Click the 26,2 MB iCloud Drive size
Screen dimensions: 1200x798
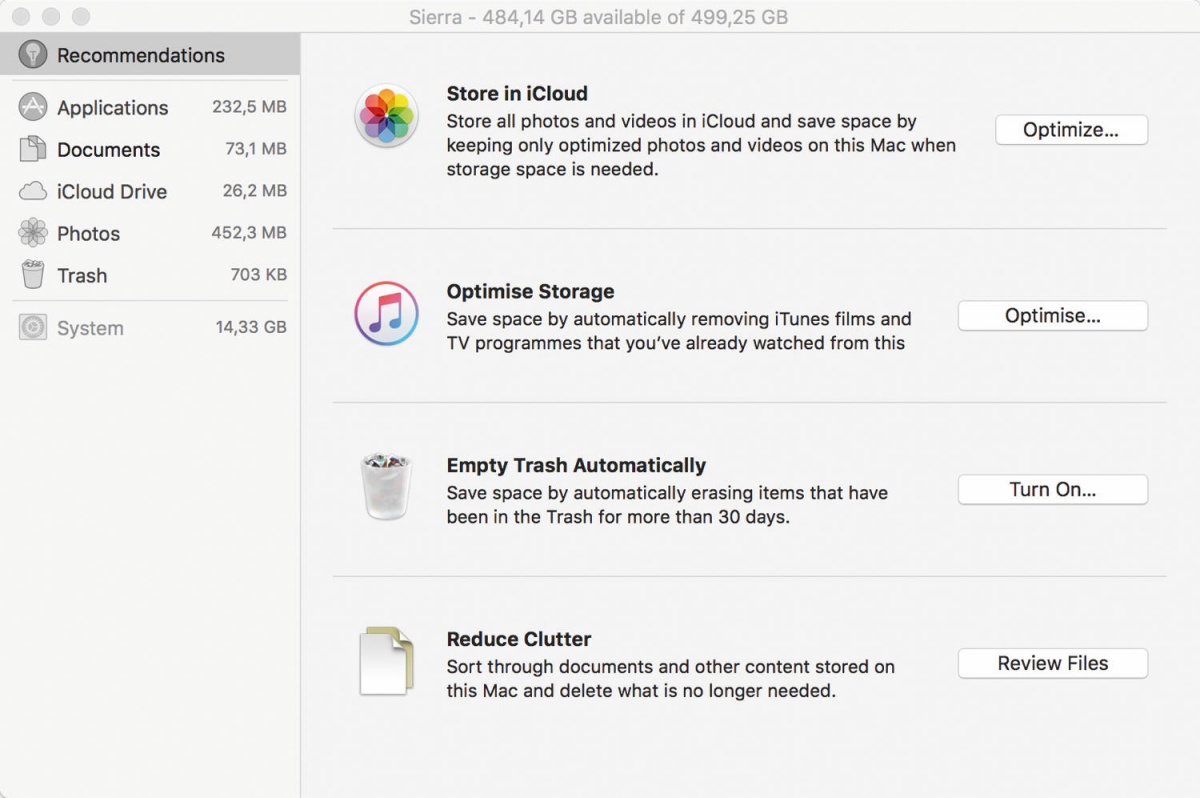255,190
